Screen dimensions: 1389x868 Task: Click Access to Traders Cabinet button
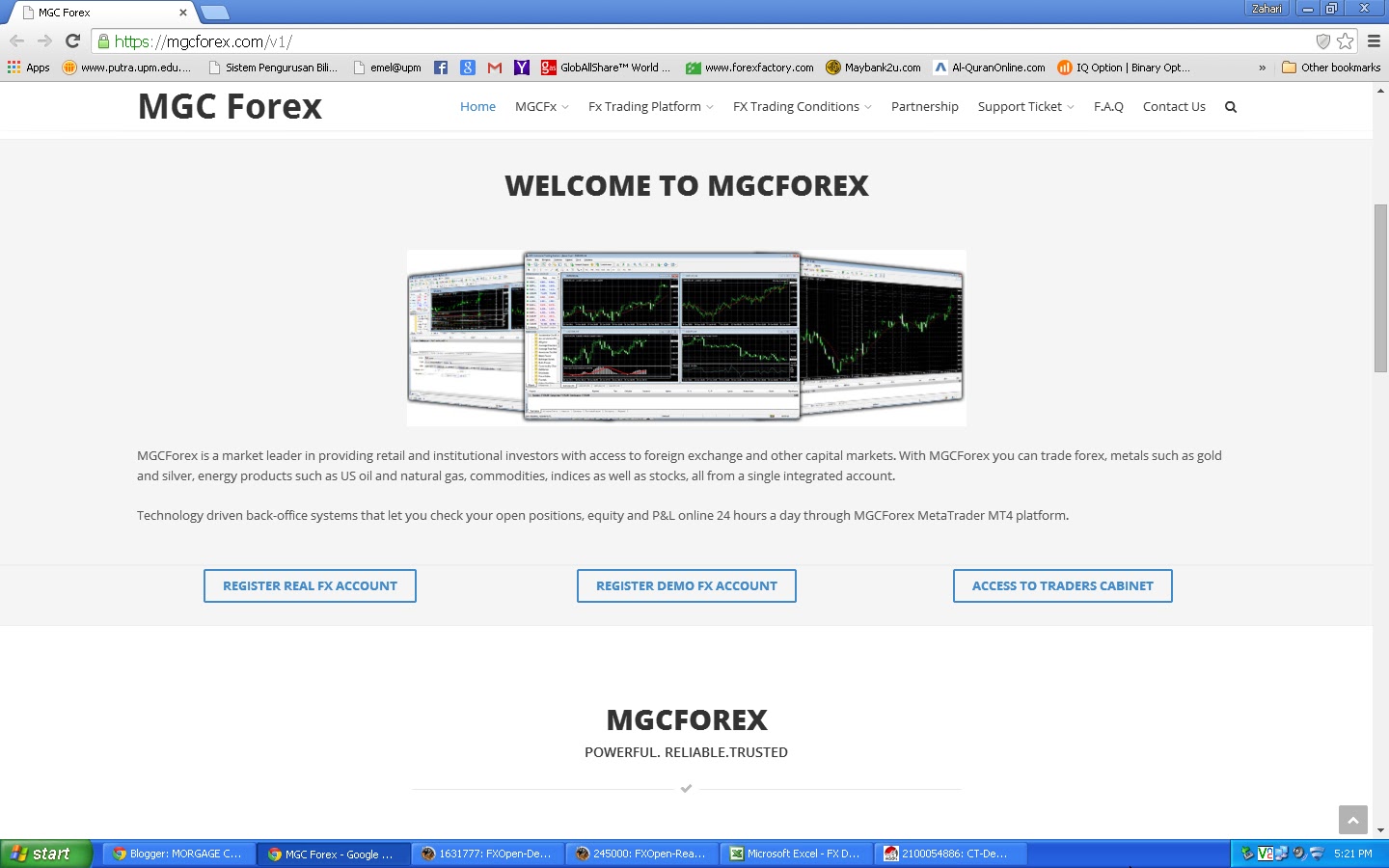click(x=1062, y=585)
